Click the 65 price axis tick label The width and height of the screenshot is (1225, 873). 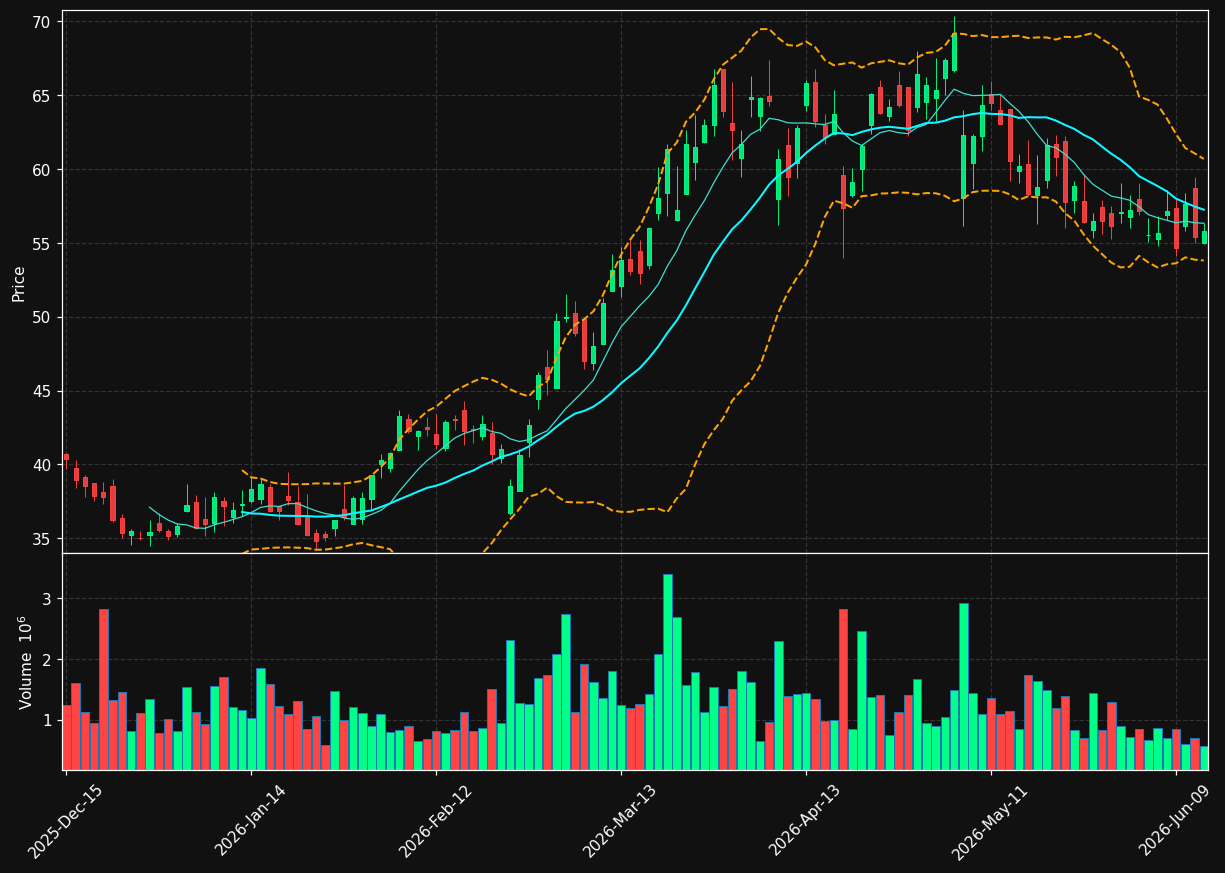coord(43,96)
